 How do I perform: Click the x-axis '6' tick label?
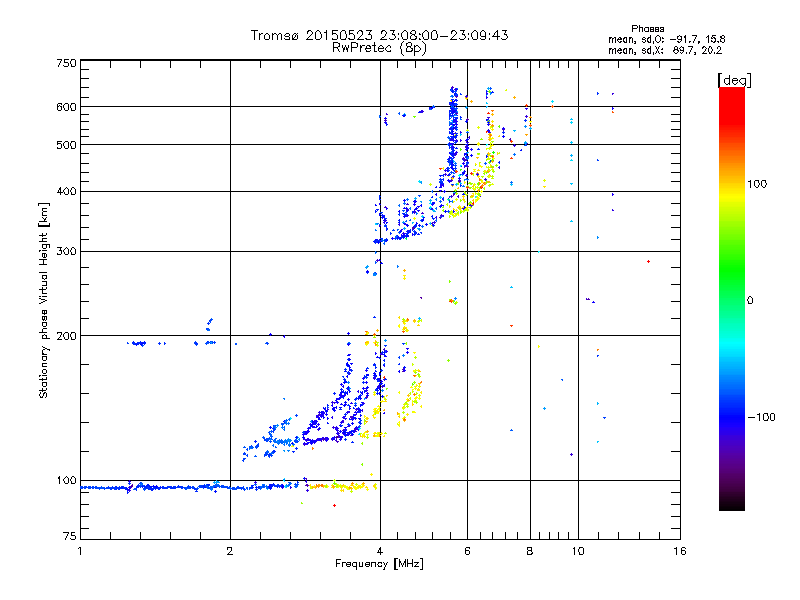point(467,551)
